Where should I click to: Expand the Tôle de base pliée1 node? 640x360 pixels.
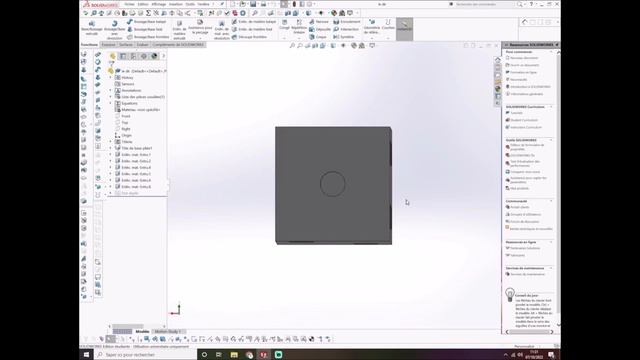point(110,148)
